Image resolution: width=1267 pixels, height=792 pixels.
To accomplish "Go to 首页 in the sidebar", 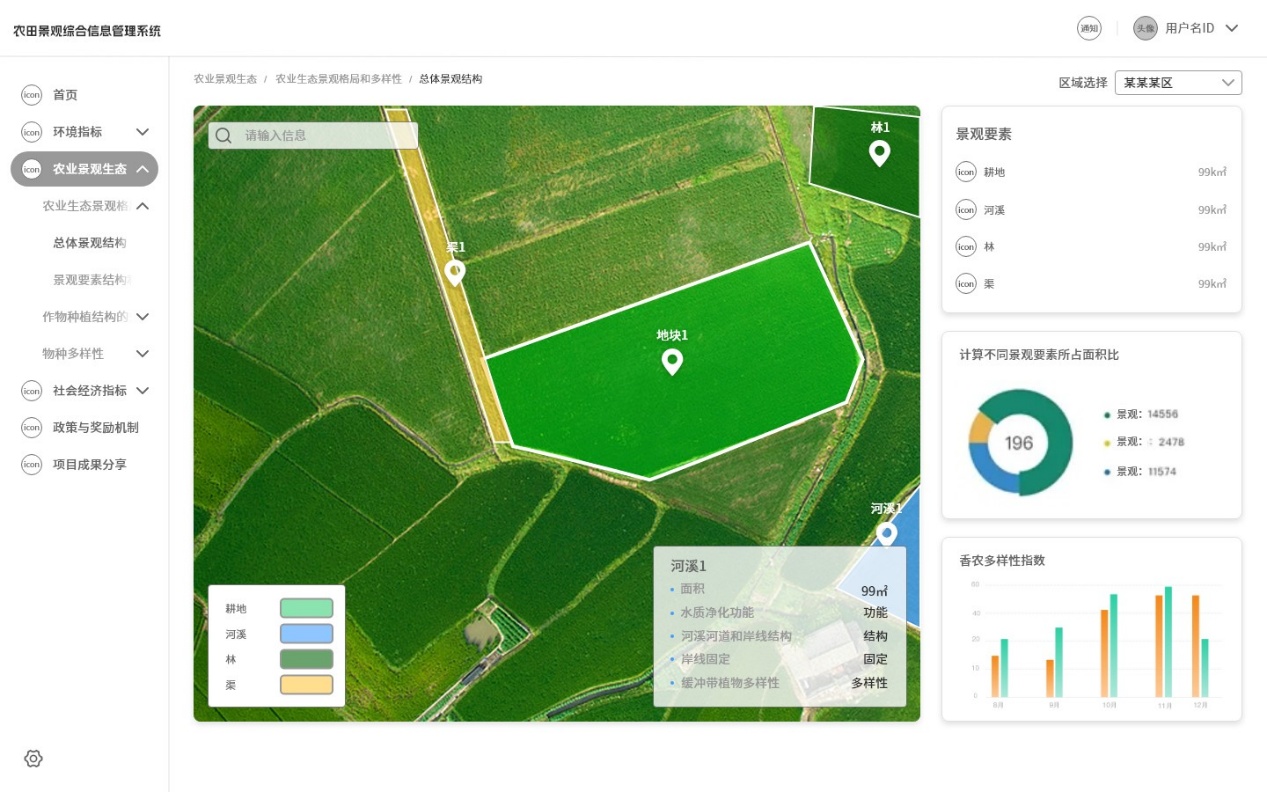I will (65, 95).
